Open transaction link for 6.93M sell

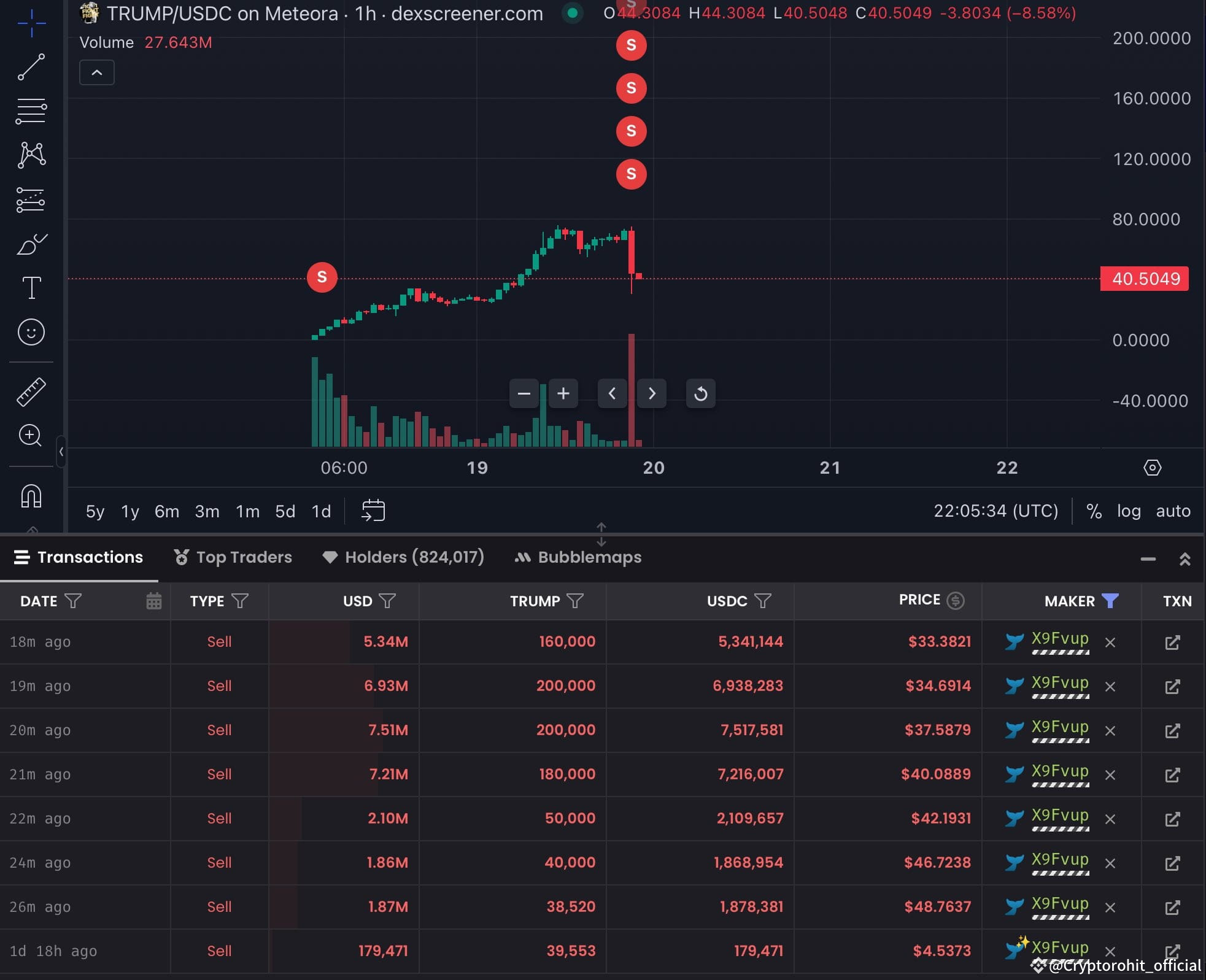point(1172,687)
